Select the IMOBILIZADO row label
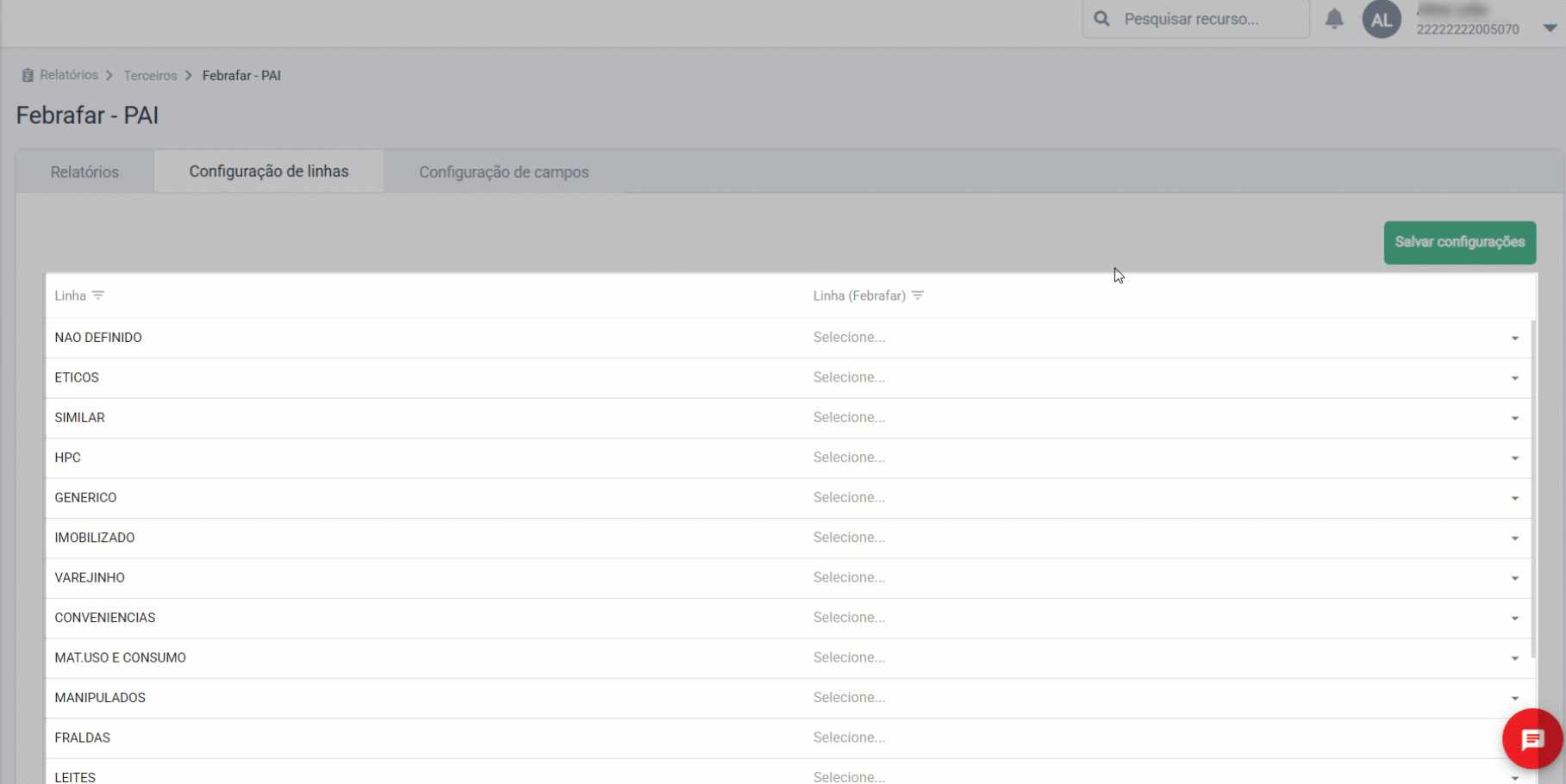Image resolution: width=1566 pixels, height=784 pixels. pyautogui.click(x=95, y=538)
